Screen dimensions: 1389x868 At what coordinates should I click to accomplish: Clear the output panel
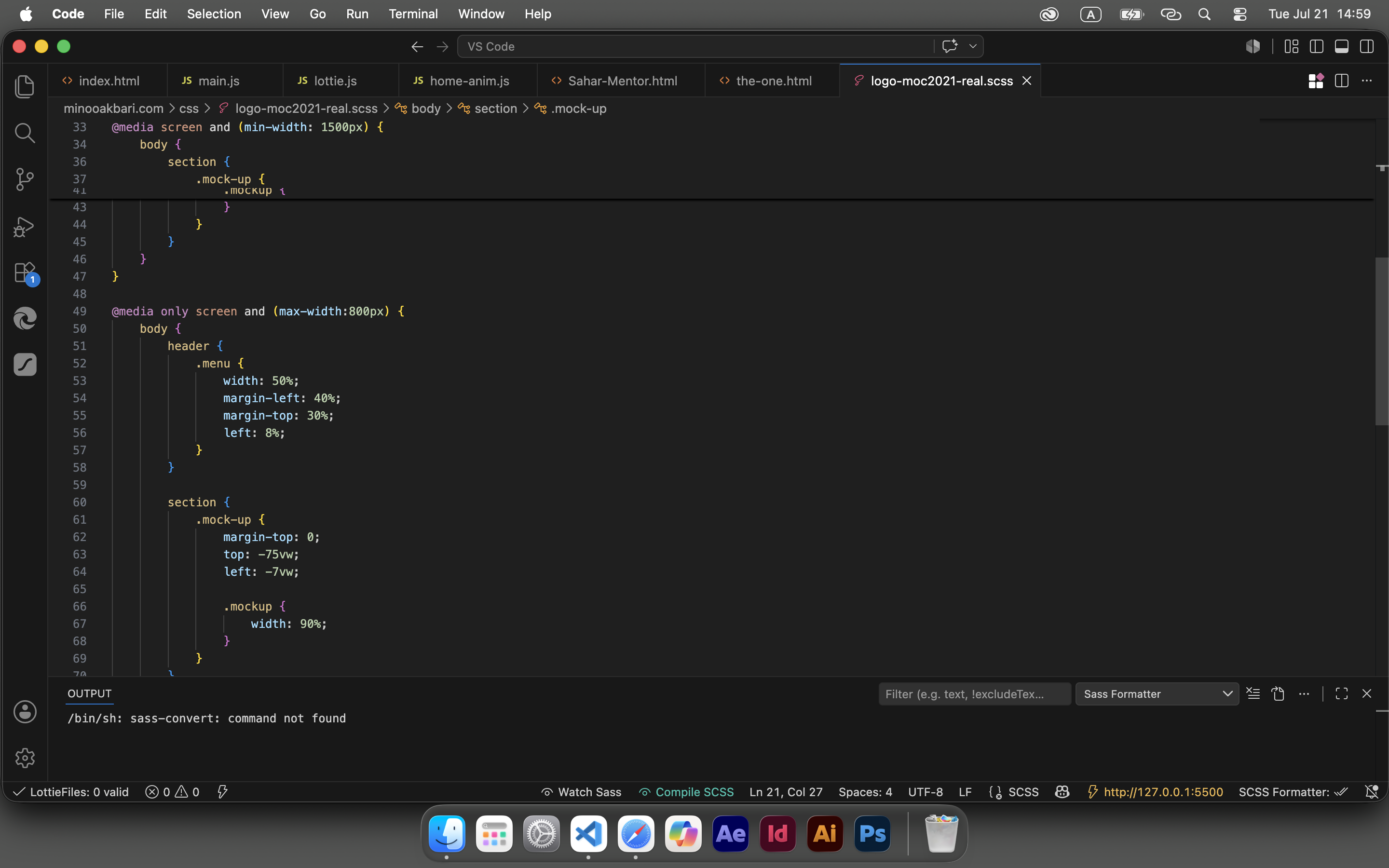tap(1253, 693)
